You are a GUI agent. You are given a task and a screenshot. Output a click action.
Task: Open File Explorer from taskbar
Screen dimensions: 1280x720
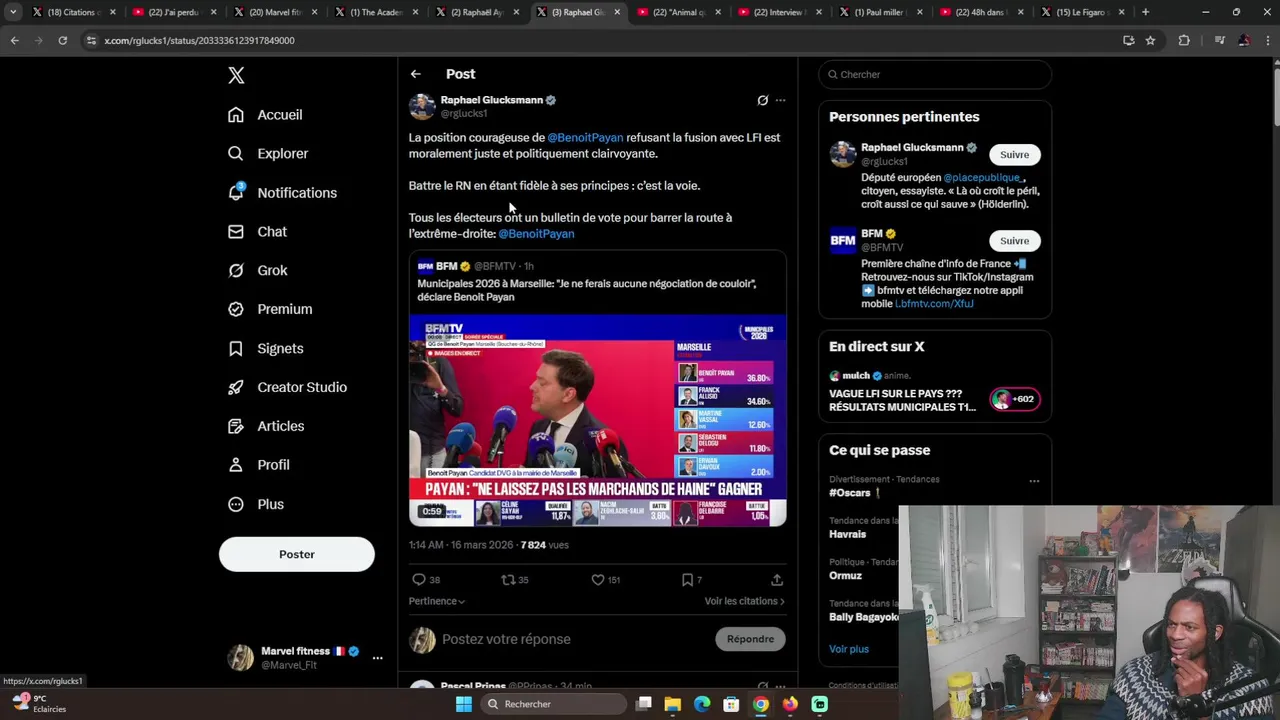673,704
